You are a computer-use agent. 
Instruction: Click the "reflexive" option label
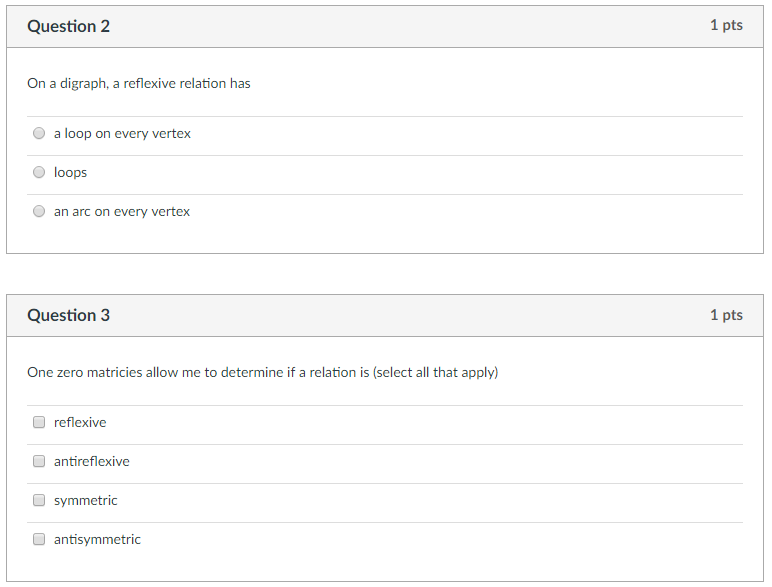tap(80, 422)
